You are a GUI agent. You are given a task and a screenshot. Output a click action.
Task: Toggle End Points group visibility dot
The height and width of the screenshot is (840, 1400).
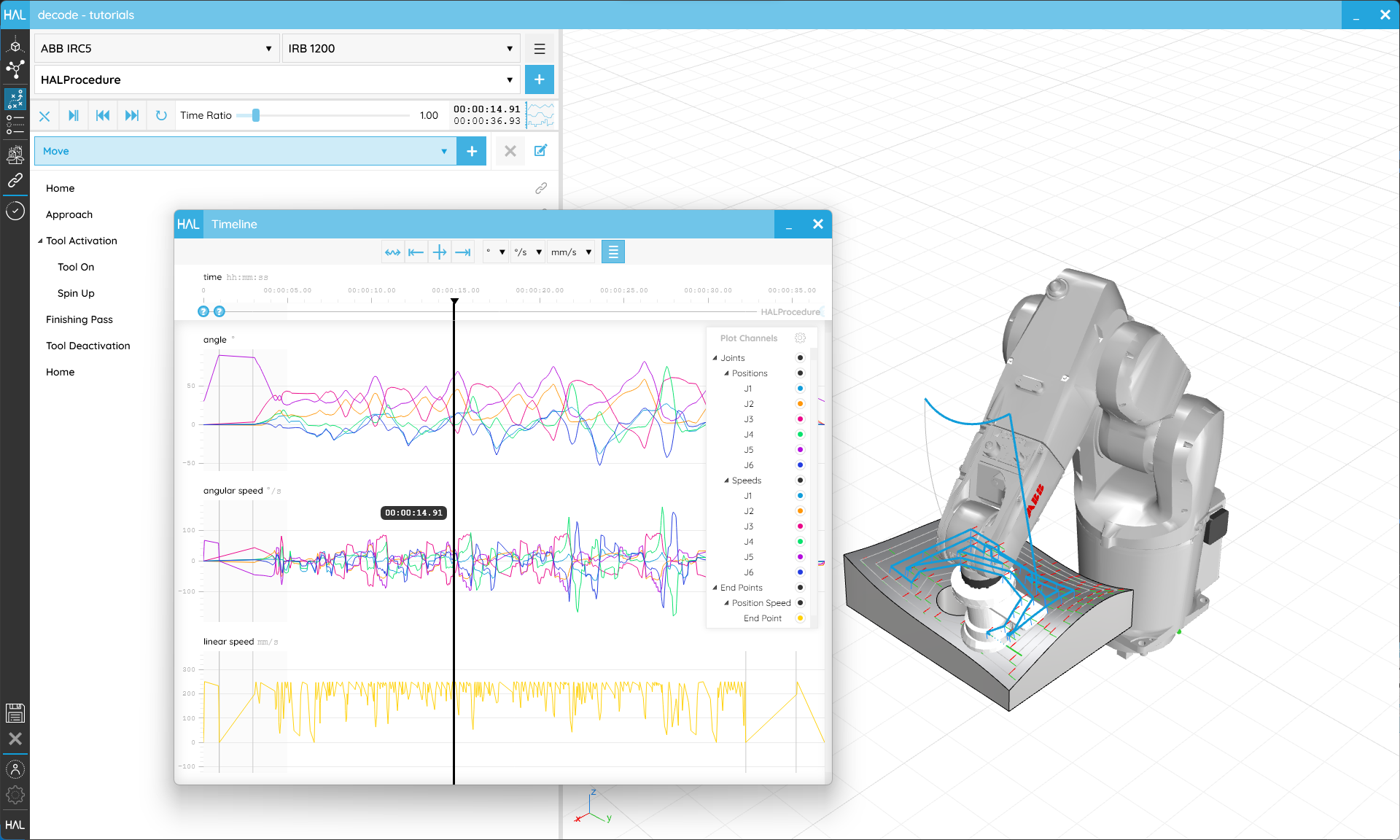pyautogui.click(x=800, y=588)
